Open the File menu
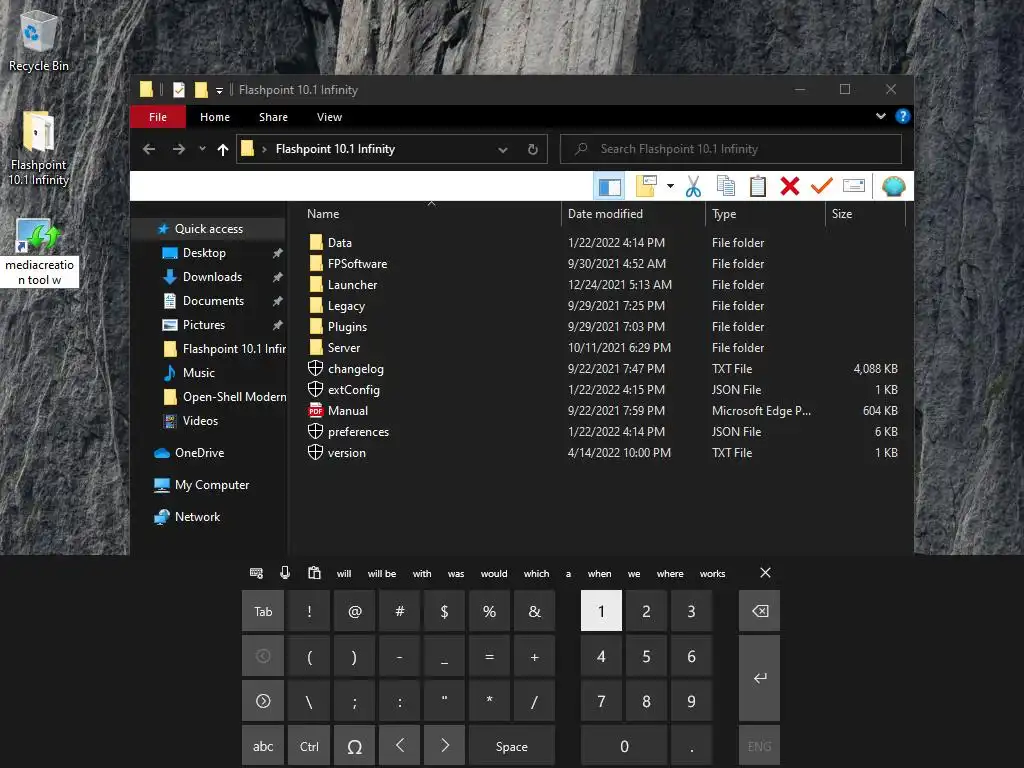 tap(157, 117)
